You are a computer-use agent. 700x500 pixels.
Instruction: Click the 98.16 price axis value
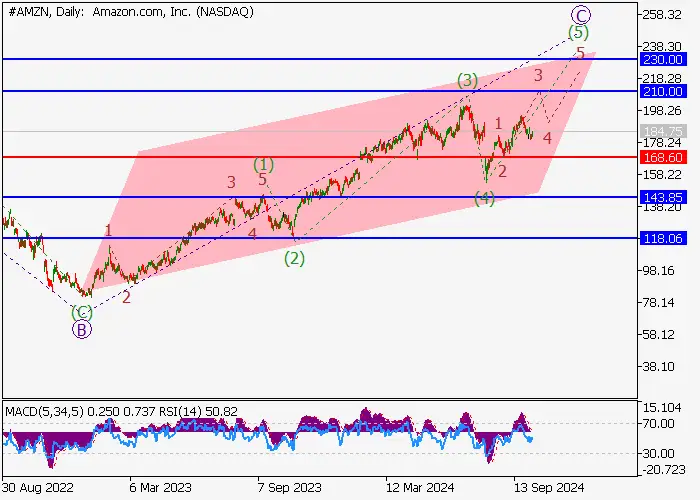659,271
